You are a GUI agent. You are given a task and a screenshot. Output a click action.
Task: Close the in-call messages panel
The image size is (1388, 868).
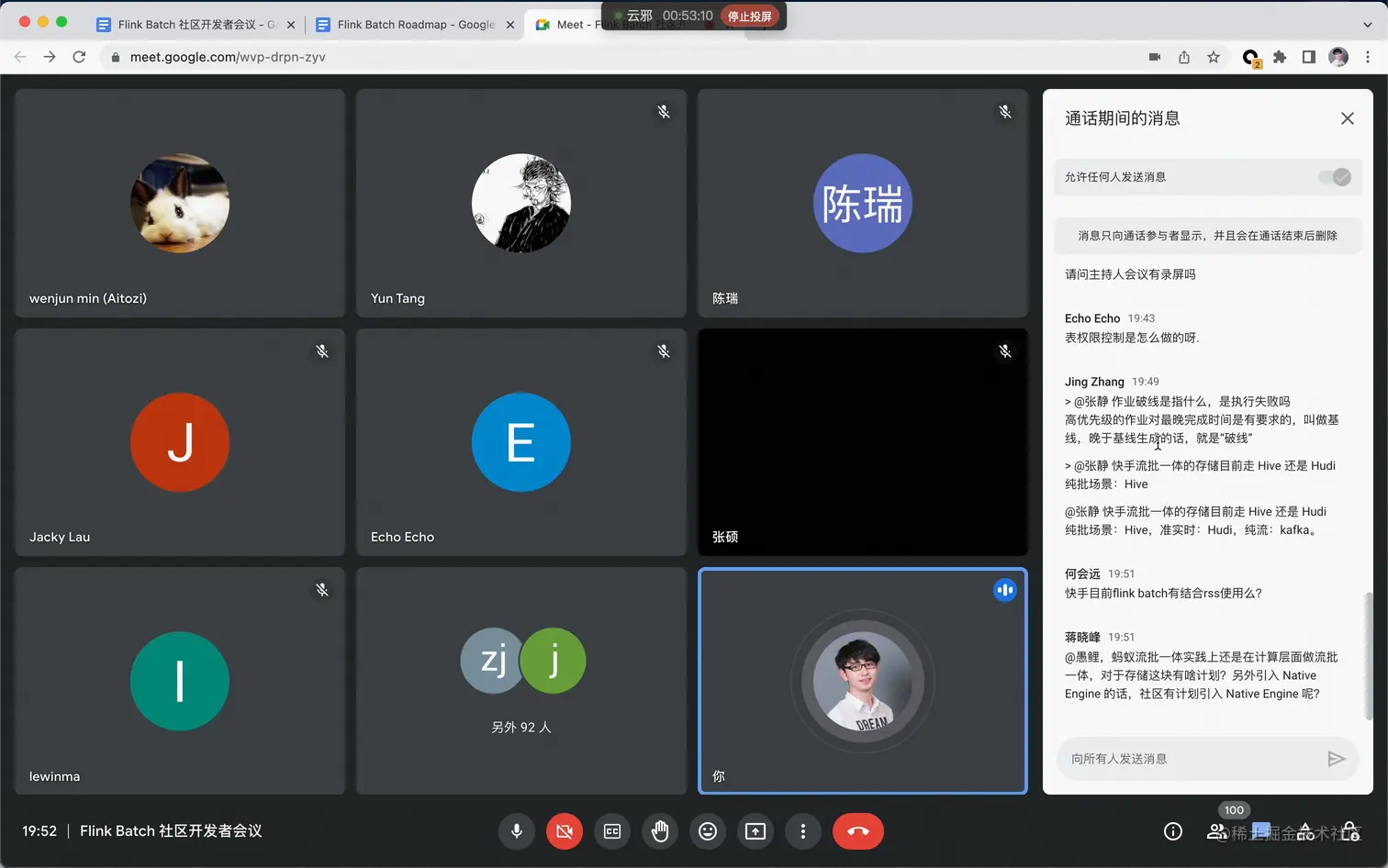pos(1348,118)
